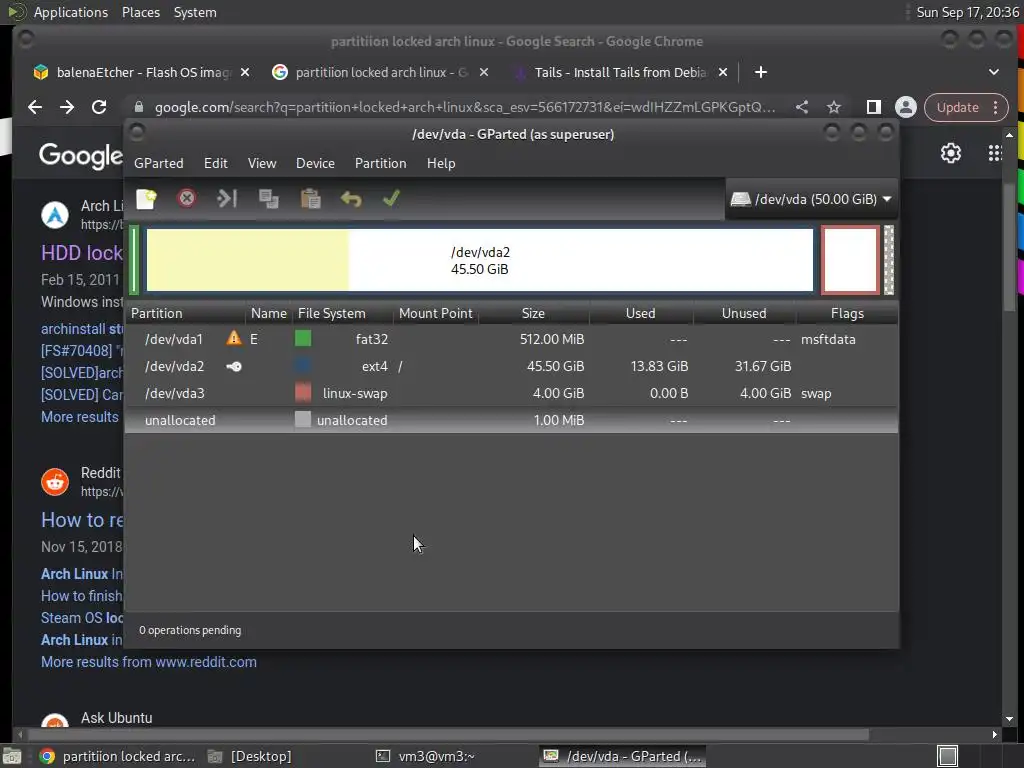
Task: Open the GParted menu
Action: point(159,163)
